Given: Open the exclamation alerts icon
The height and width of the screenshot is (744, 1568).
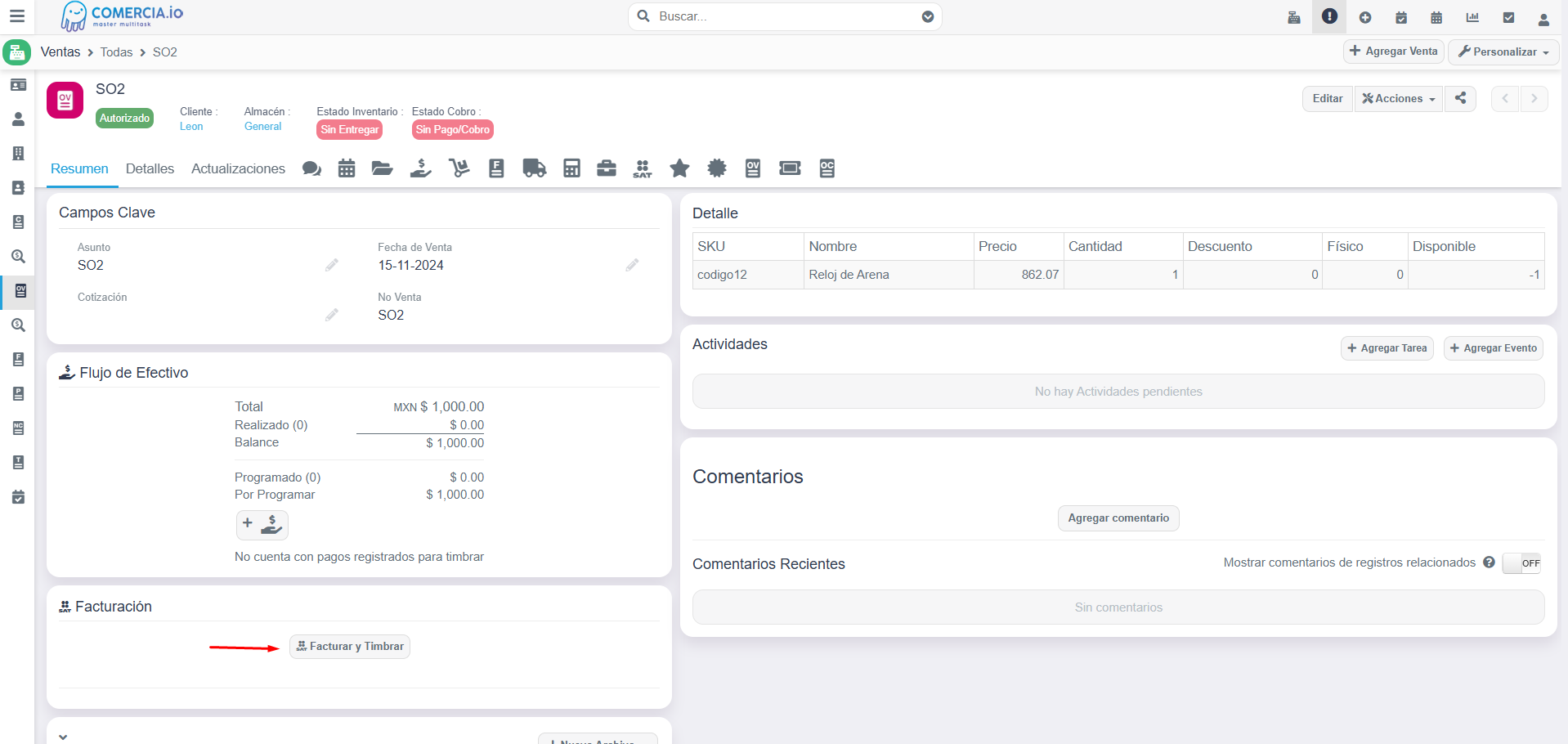Looking at the screenshot, I should [1329, 16].
